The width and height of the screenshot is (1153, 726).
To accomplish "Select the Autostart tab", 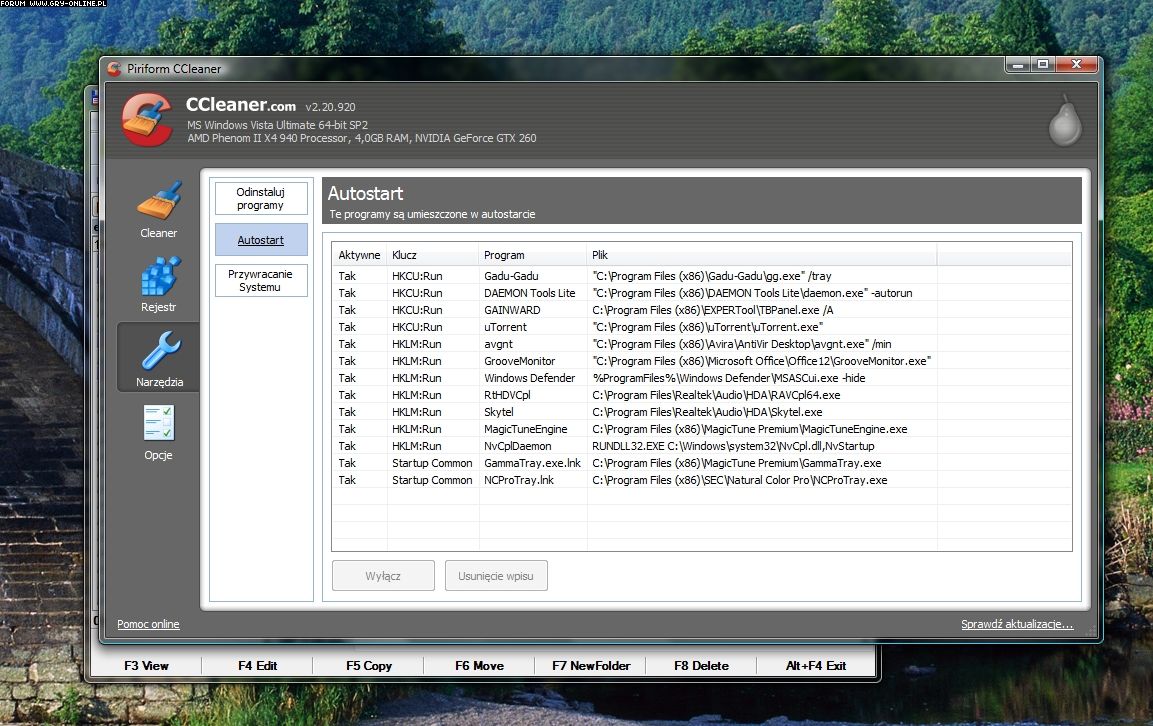I will pos(261,240).
